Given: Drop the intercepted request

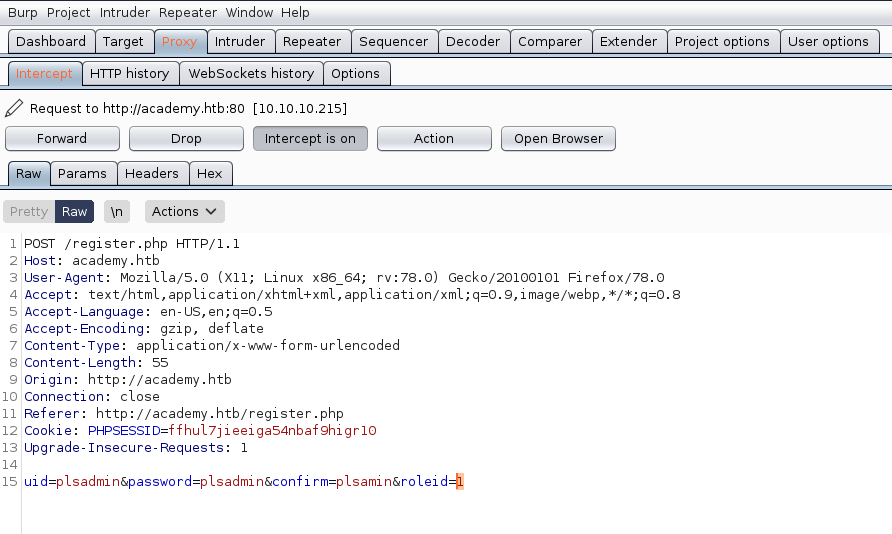Looking at the screenshot, I should coord(186,139).
